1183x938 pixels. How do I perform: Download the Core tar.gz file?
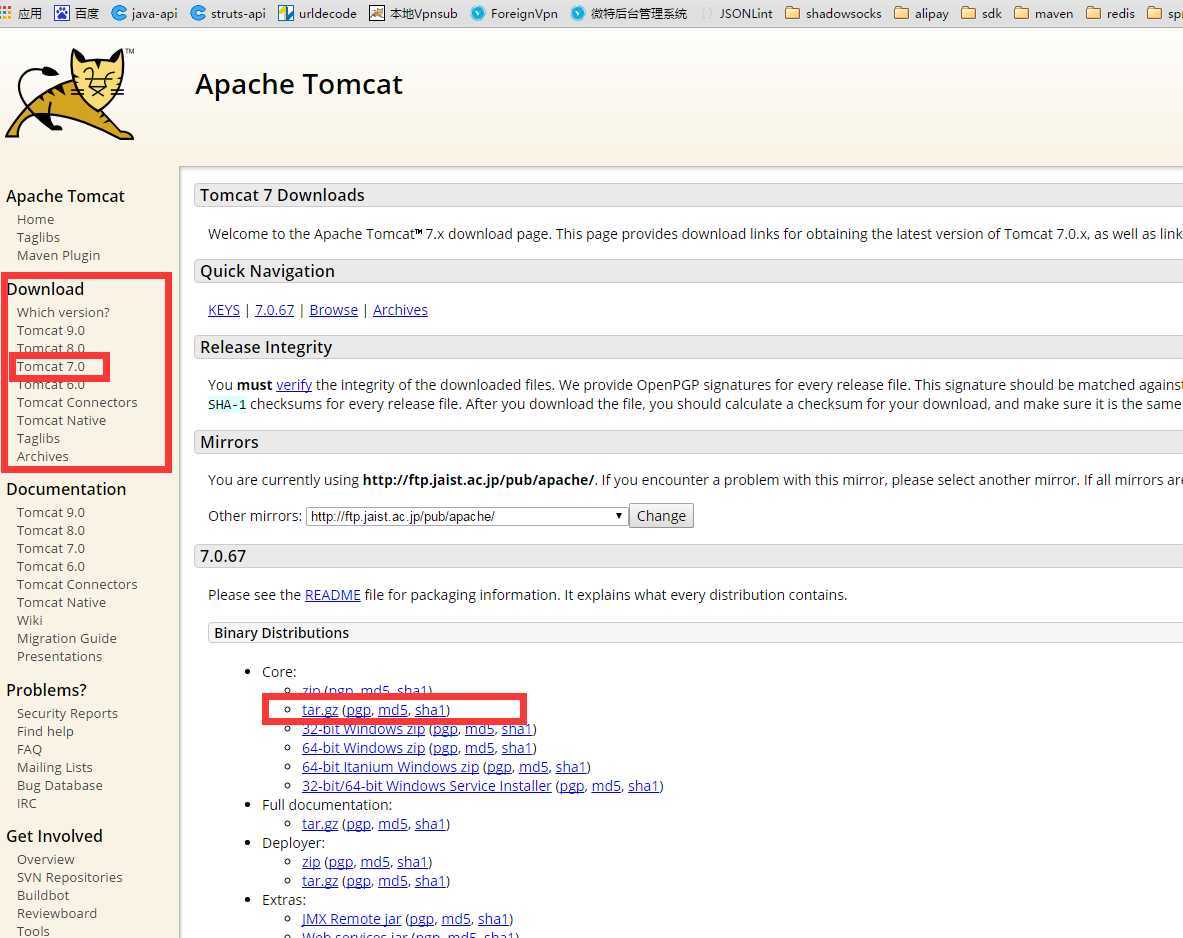click(320, 710)
